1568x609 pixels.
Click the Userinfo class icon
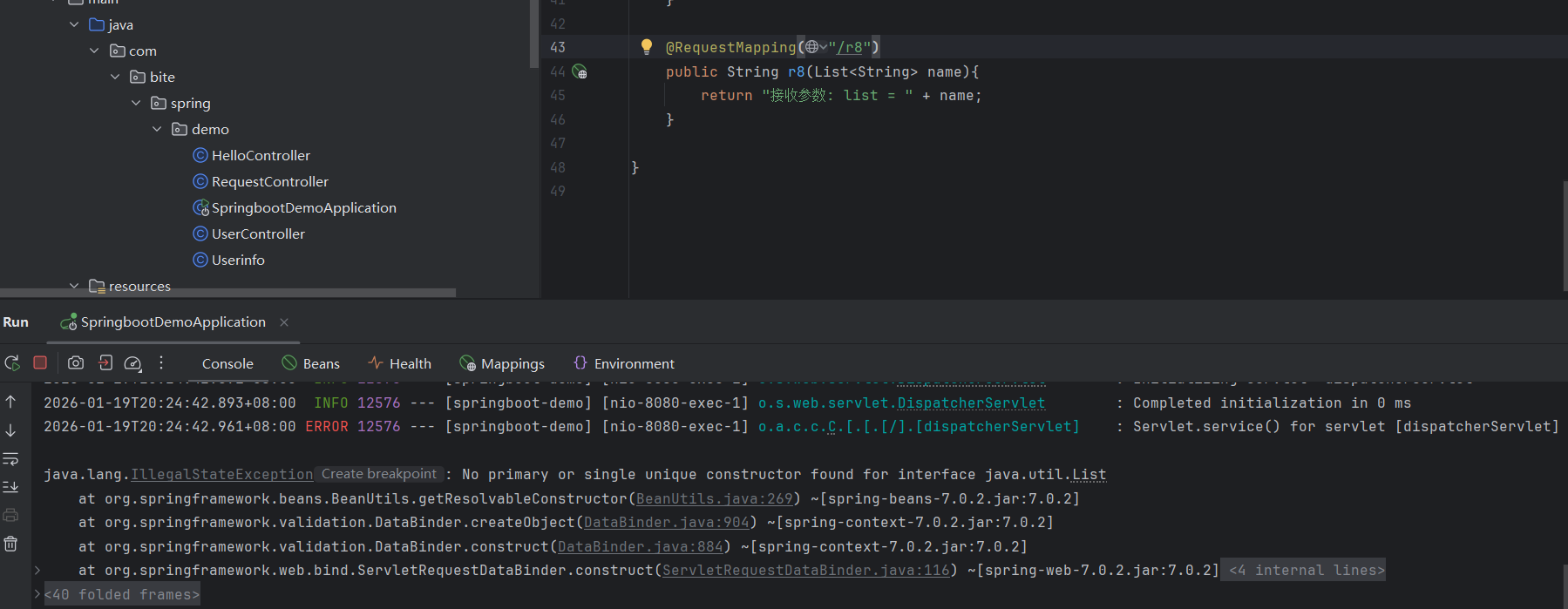(x=200, y=260)
